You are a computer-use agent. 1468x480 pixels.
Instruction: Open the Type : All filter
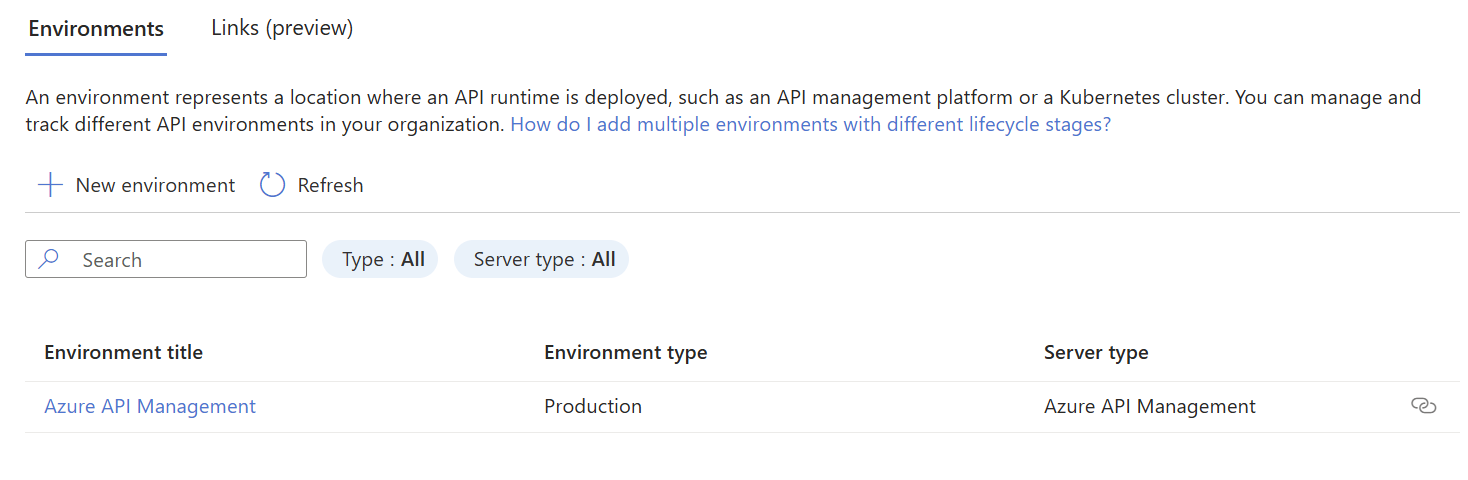[380, 260]
